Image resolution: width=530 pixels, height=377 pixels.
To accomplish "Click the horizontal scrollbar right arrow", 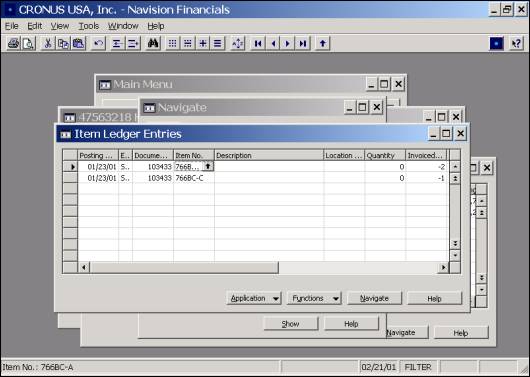I will point(443,267).
